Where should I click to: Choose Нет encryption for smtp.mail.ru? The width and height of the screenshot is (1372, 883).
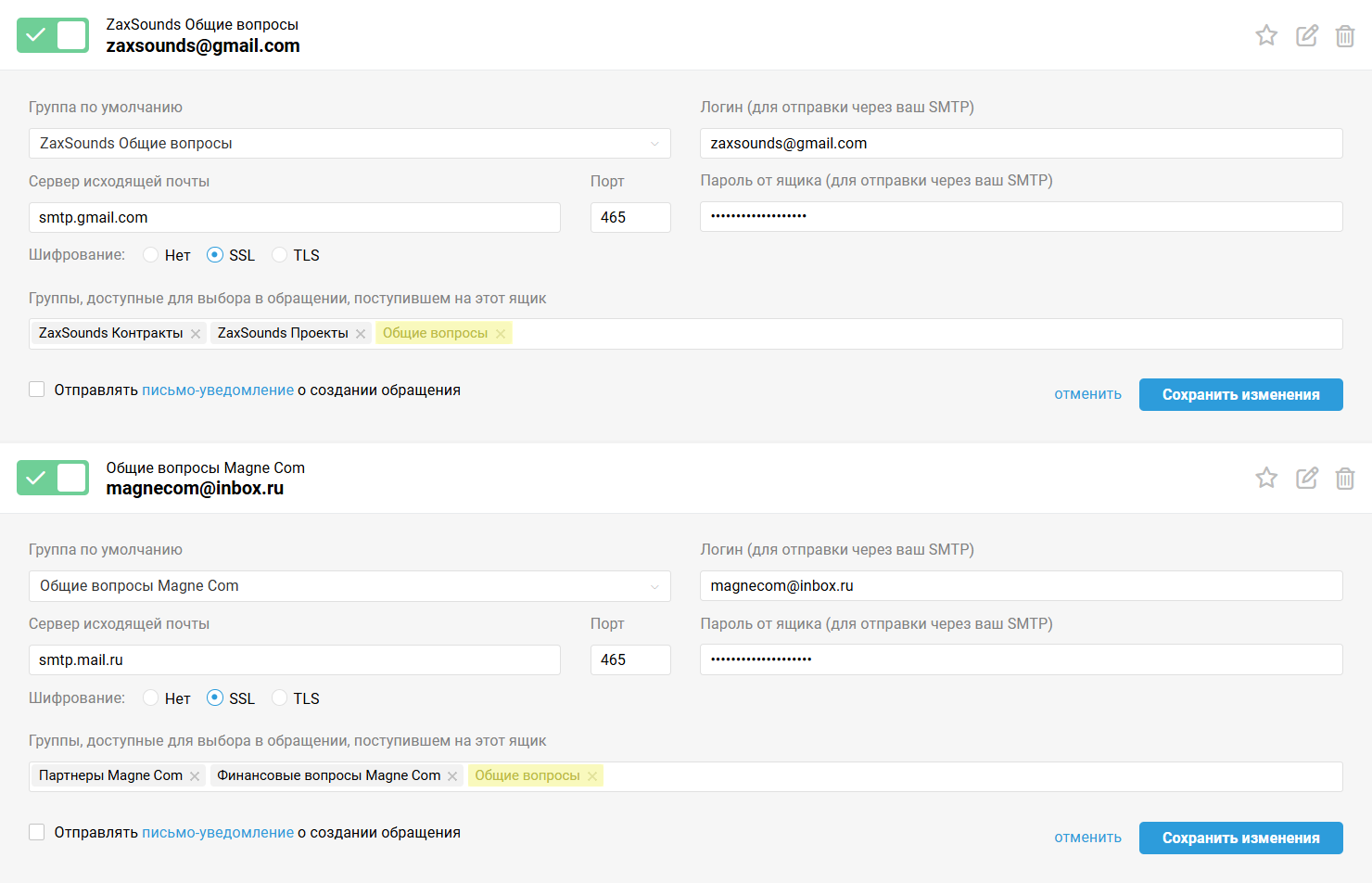[x=151, y=698]
